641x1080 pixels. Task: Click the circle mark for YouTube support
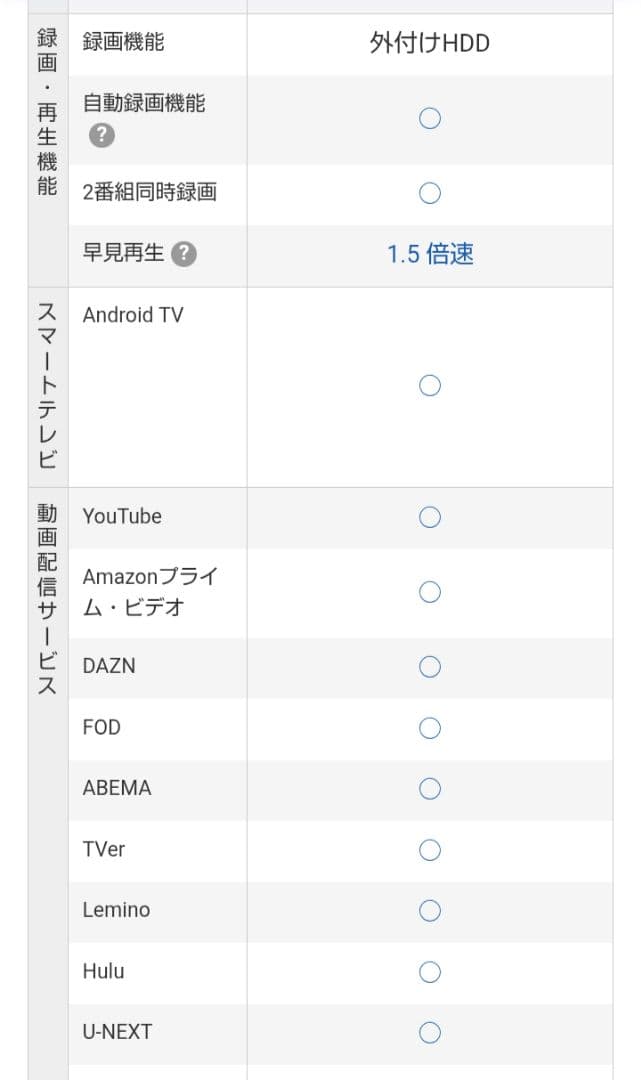point(429,517)
